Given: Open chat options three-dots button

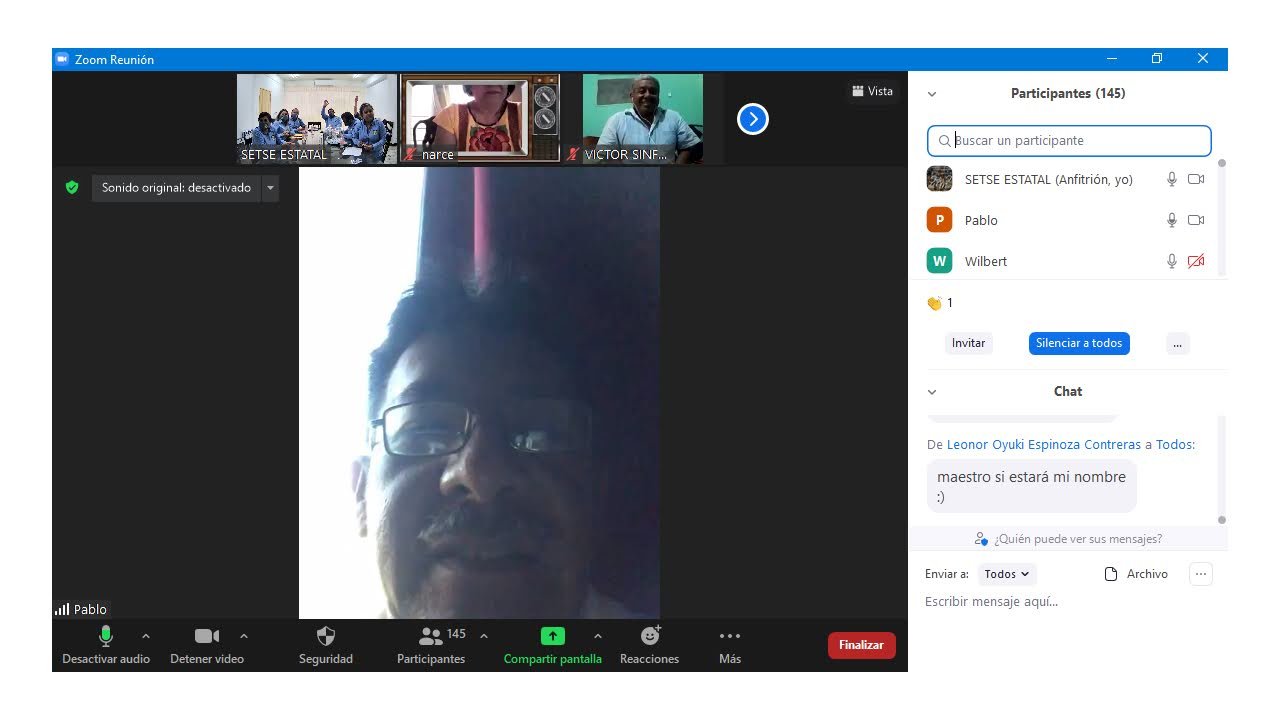Looking at the screenshot, I should (1201, 574).
